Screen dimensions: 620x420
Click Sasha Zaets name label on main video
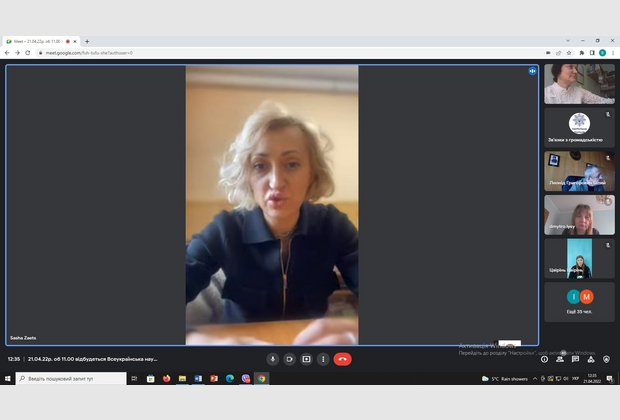[x=23, y=338]
